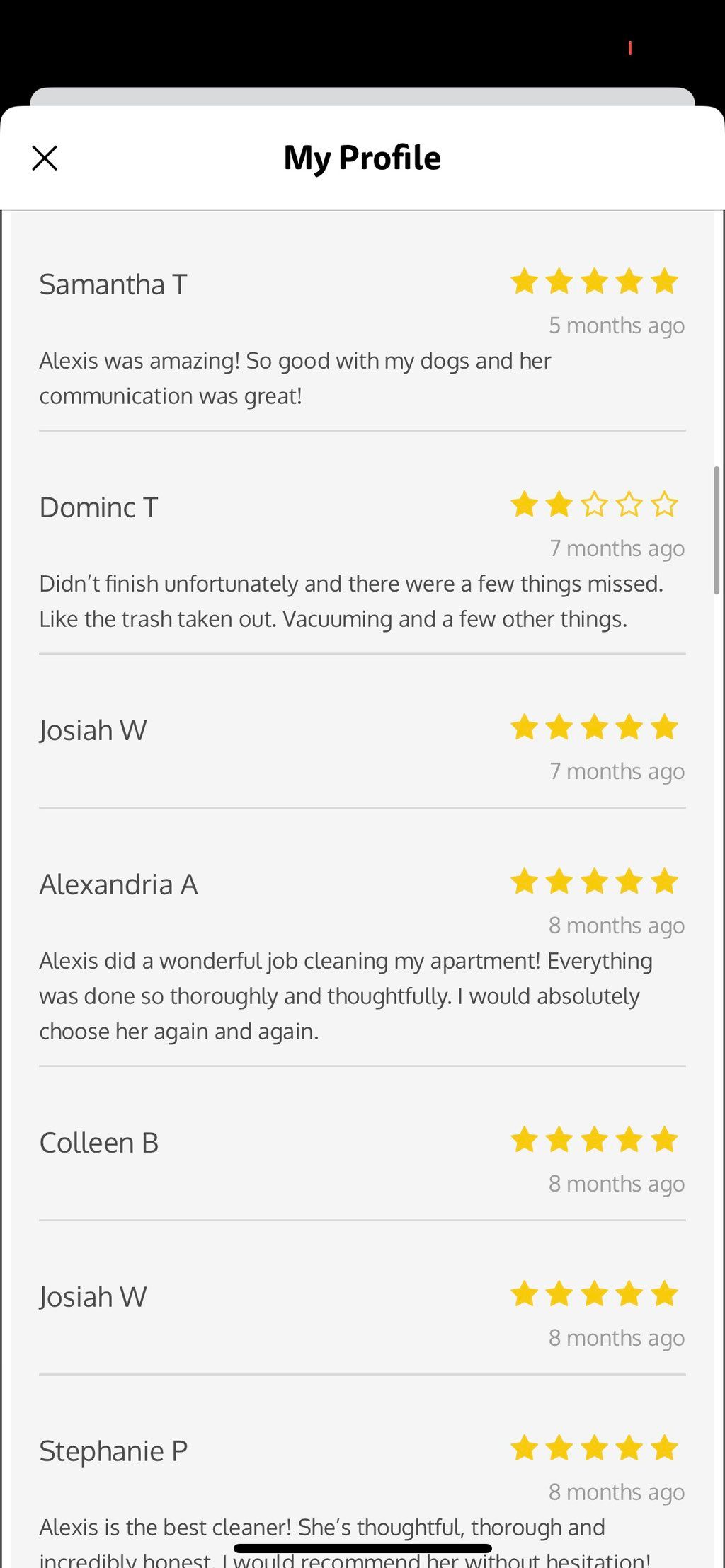Open Stephanie P's best cleaner review
This screenshot has height=1568, width=725.
(x=345, y=1543)
